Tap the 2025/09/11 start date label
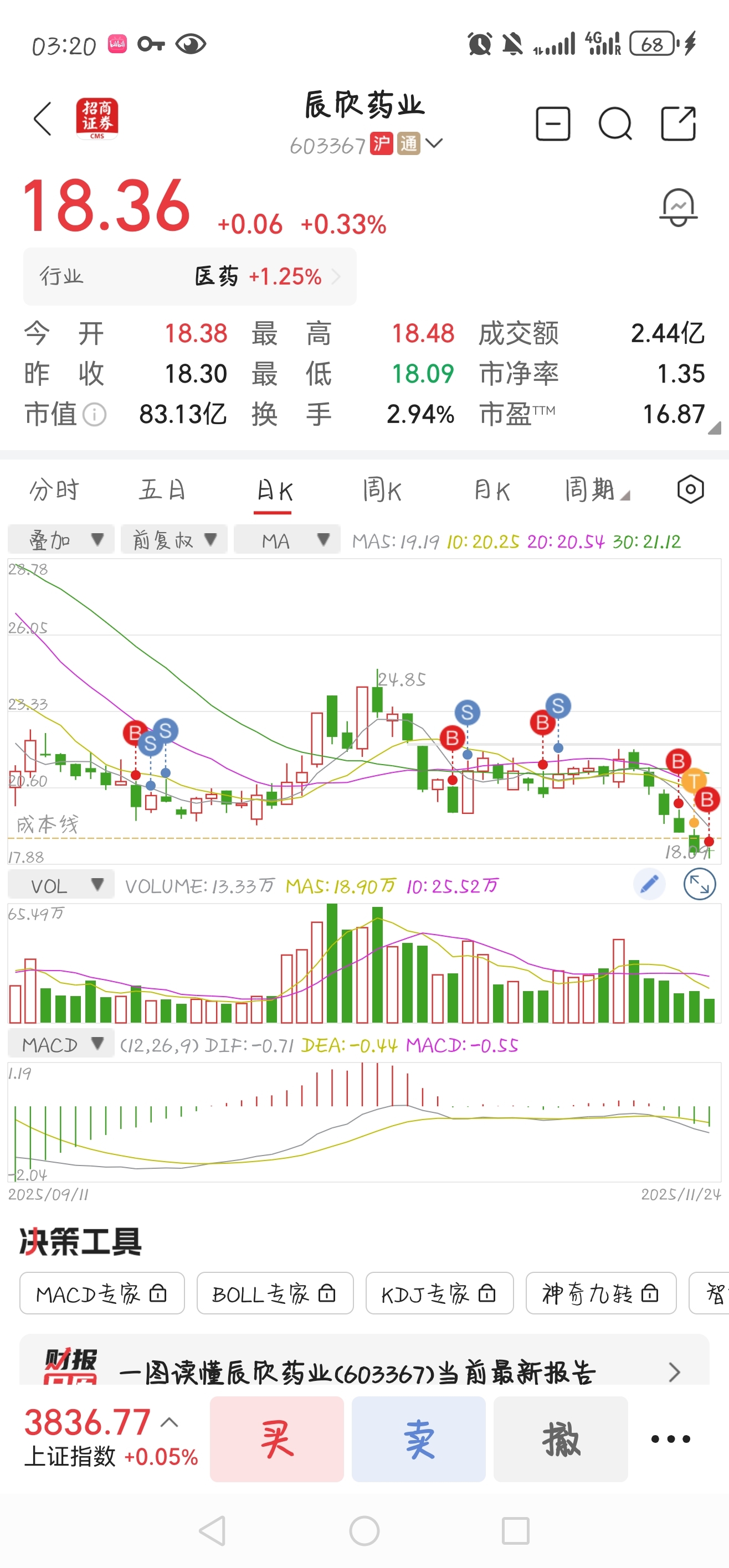729x1568 pixels. pos(48,1194)
